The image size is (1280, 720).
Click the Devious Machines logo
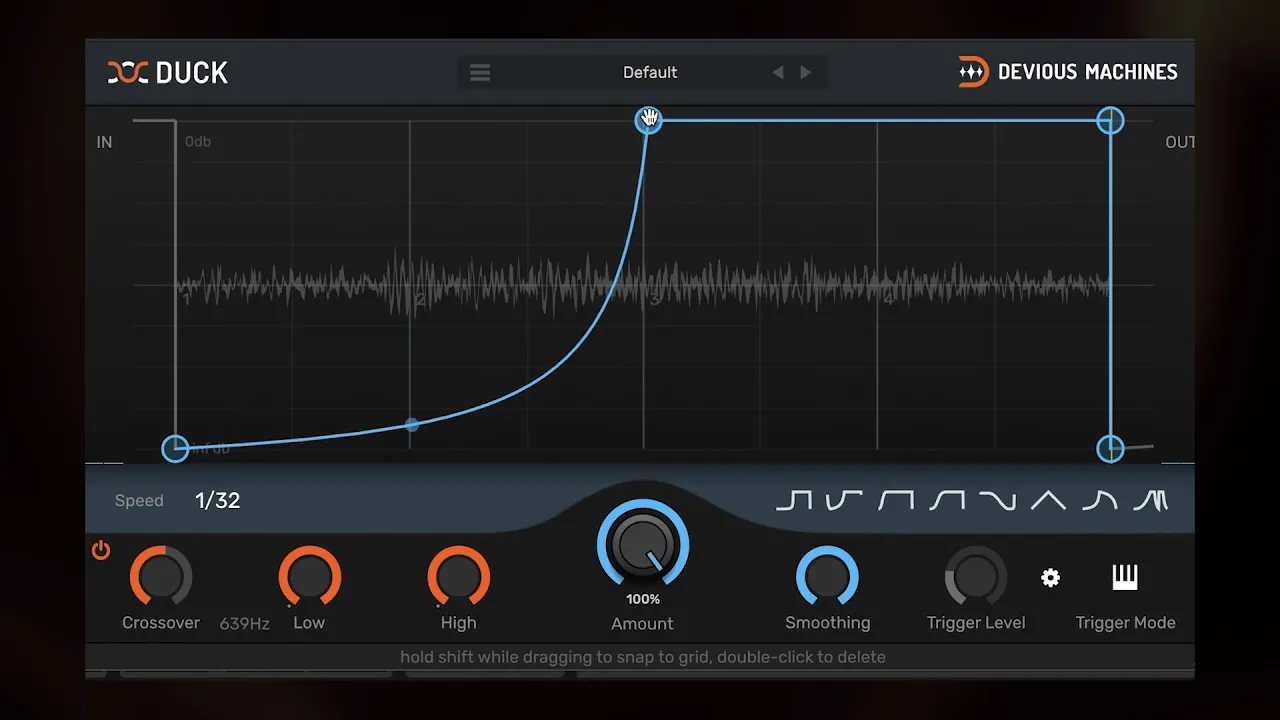coord(1067,72)
